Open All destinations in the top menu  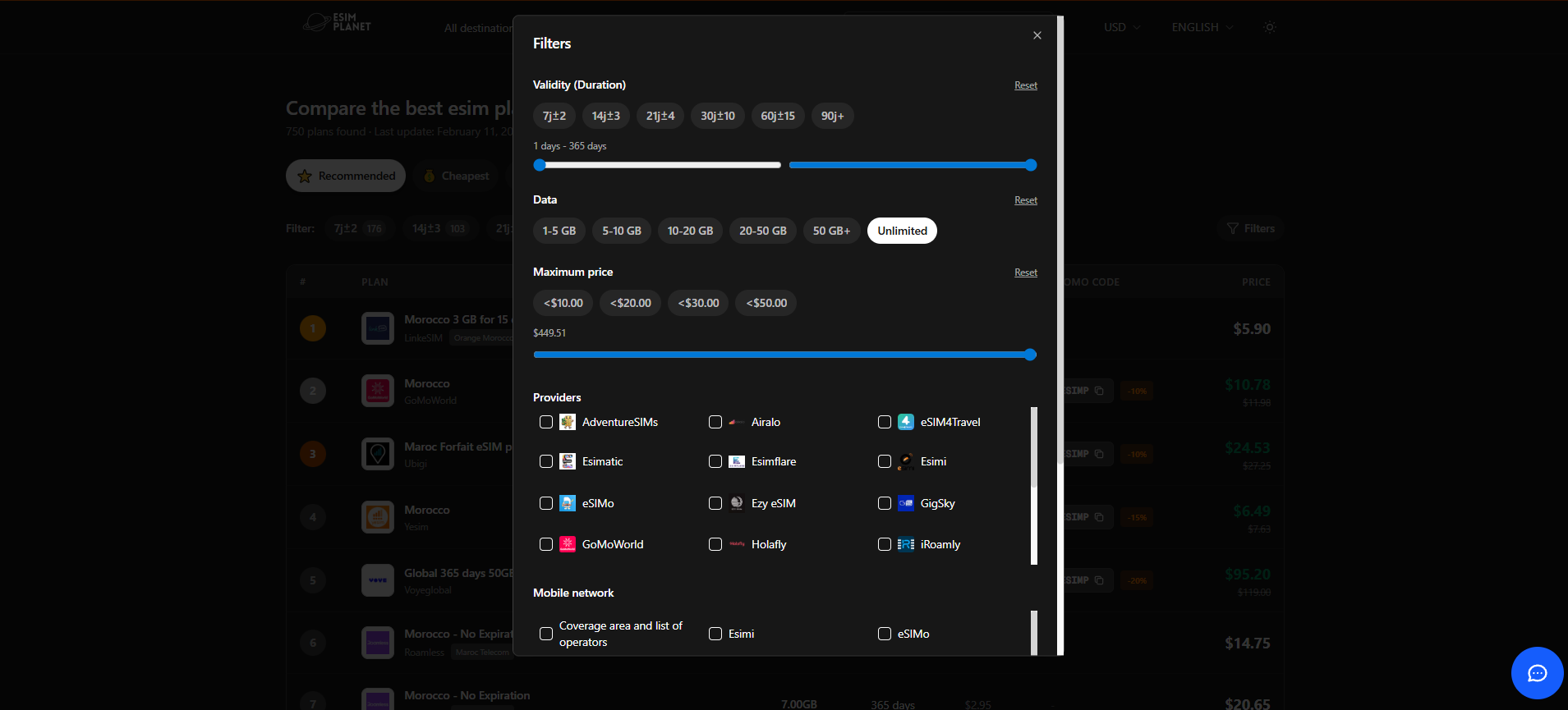478,28
